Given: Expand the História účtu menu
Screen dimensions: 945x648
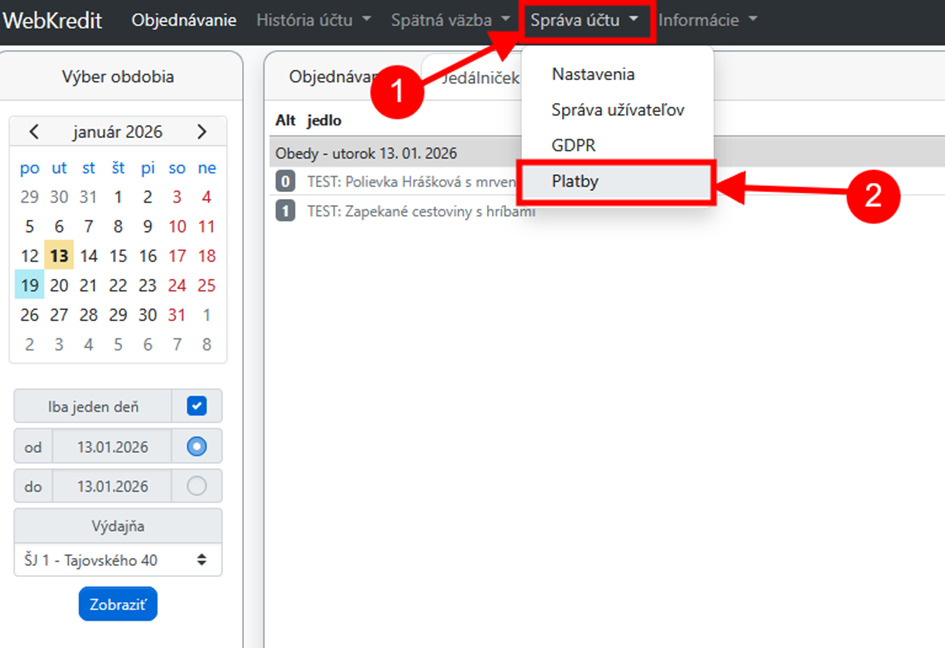Looking at the screenshot, I should [313, 20].
